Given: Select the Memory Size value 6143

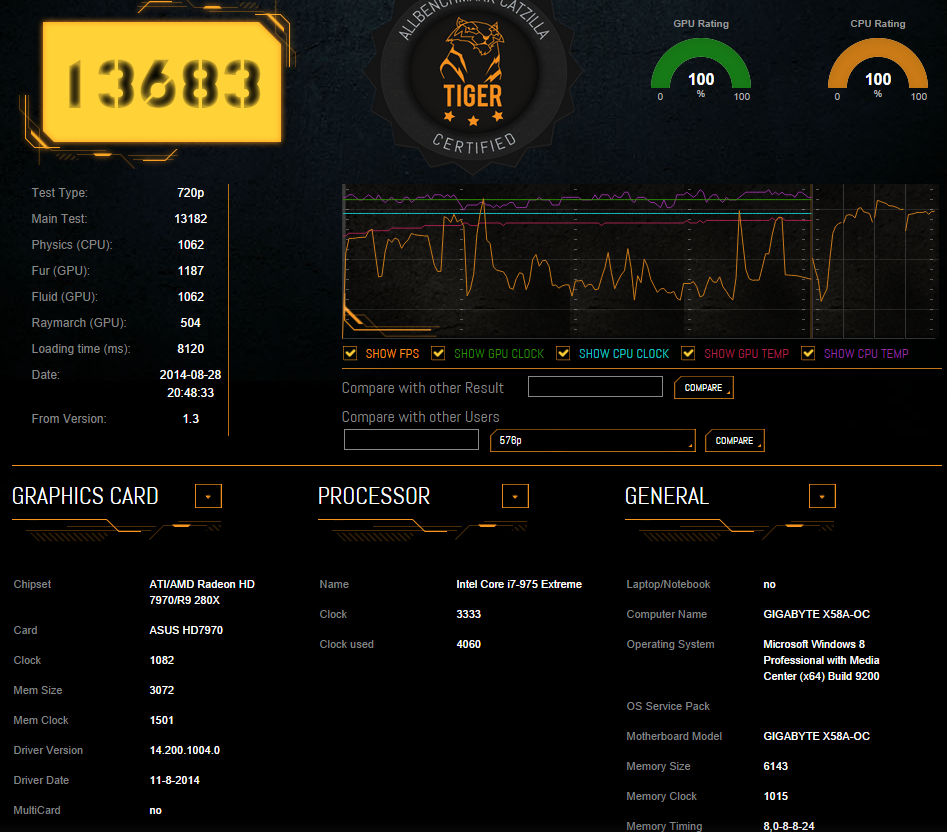Looking at the screenshot, I should coord(775,766).
